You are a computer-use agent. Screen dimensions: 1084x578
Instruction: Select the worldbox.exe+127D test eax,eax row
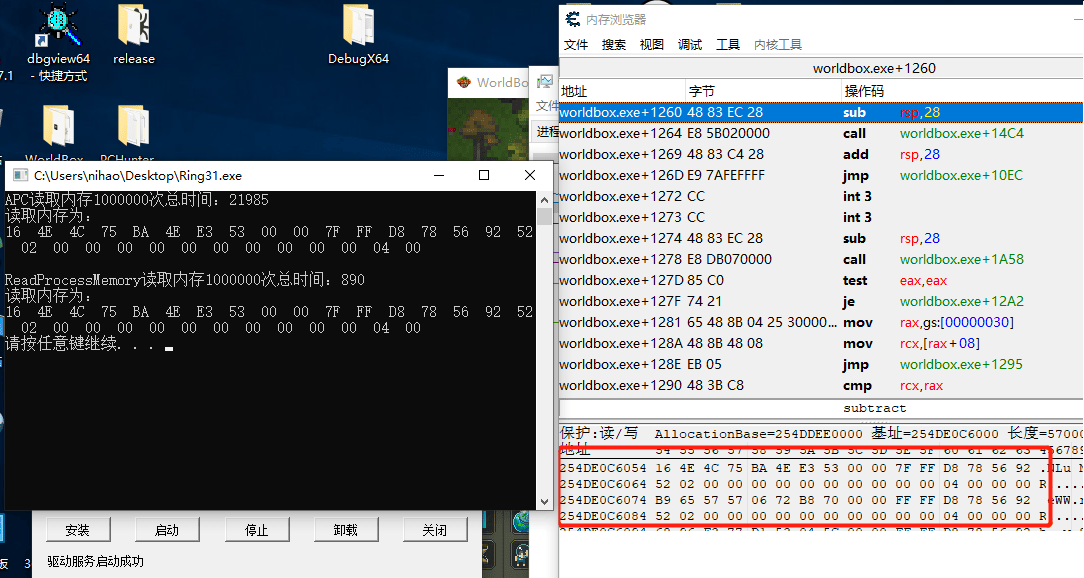tap(821, 281)
